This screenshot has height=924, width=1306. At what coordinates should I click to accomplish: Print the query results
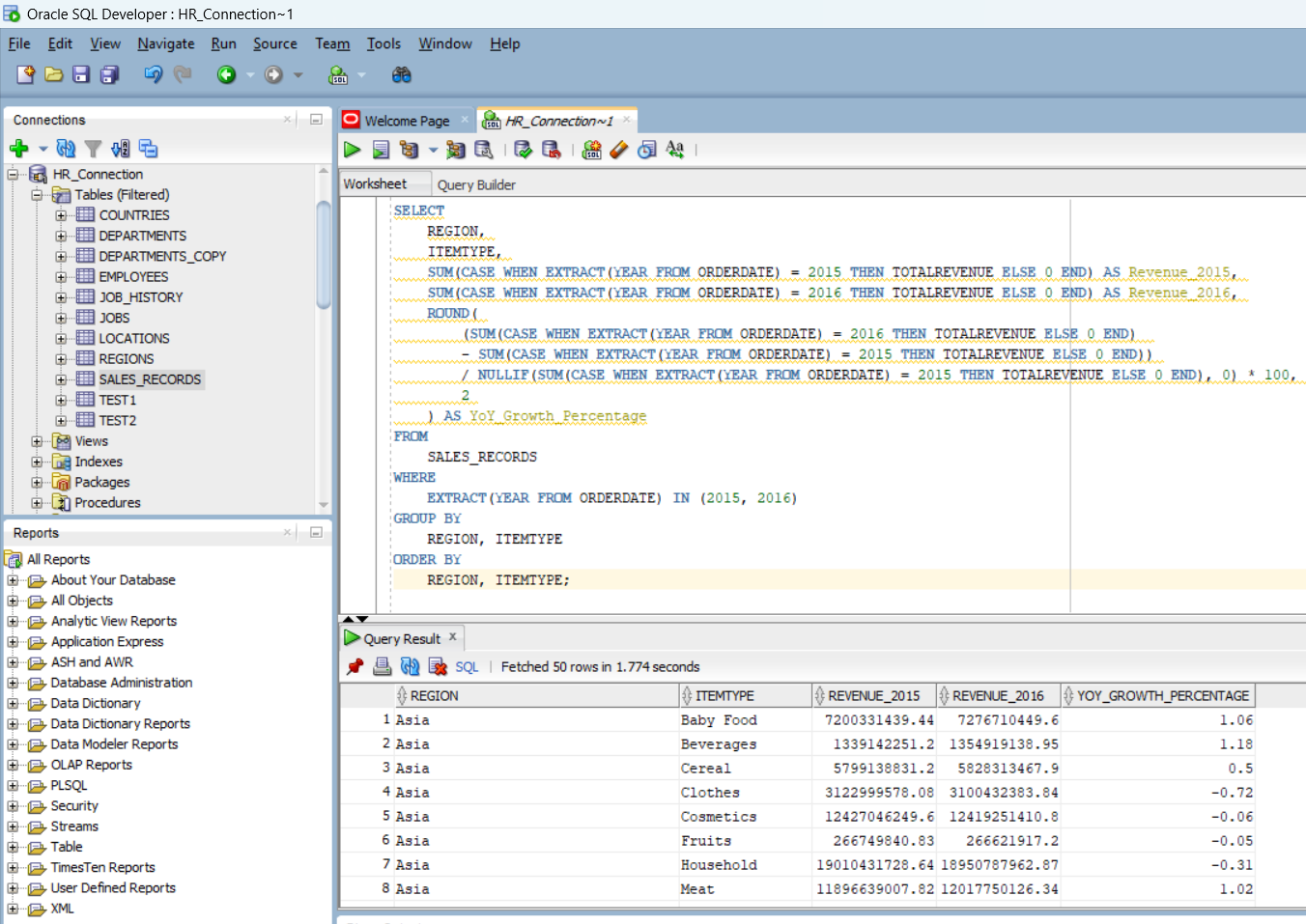pos(381,666)
